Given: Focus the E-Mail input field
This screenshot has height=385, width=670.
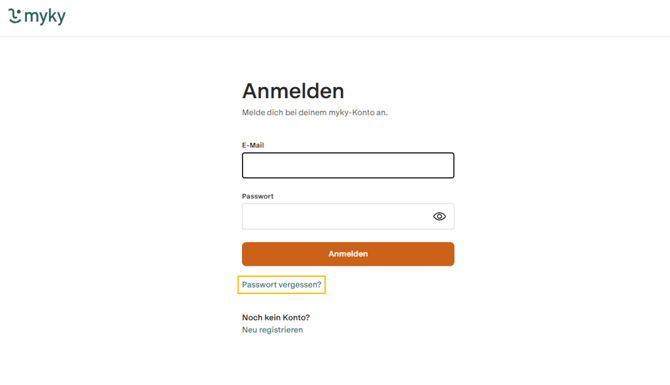Looking at the screenshot, I should (x=348, y=165).
